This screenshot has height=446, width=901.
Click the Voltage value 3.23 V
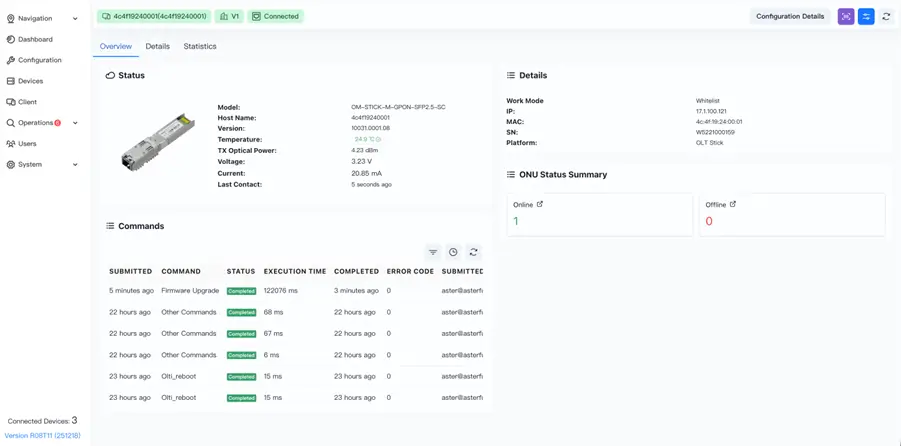361,162
